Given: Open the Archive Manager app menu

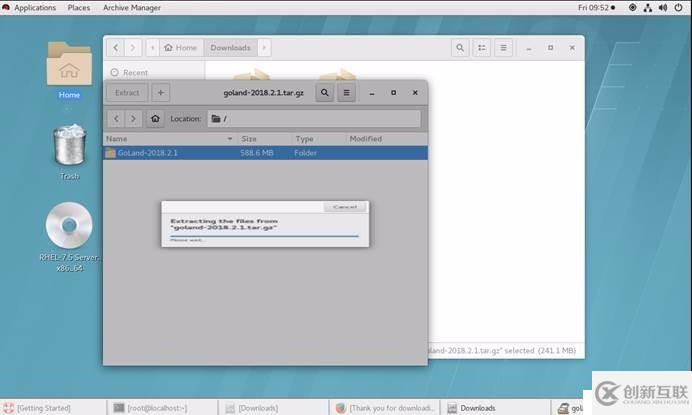Looking at the screenshot, I should [132, 8].
